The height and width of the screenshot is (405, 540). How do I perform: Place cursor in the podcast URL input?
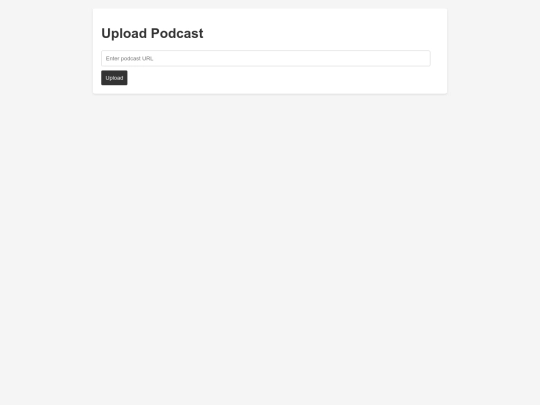click(266, 58)
